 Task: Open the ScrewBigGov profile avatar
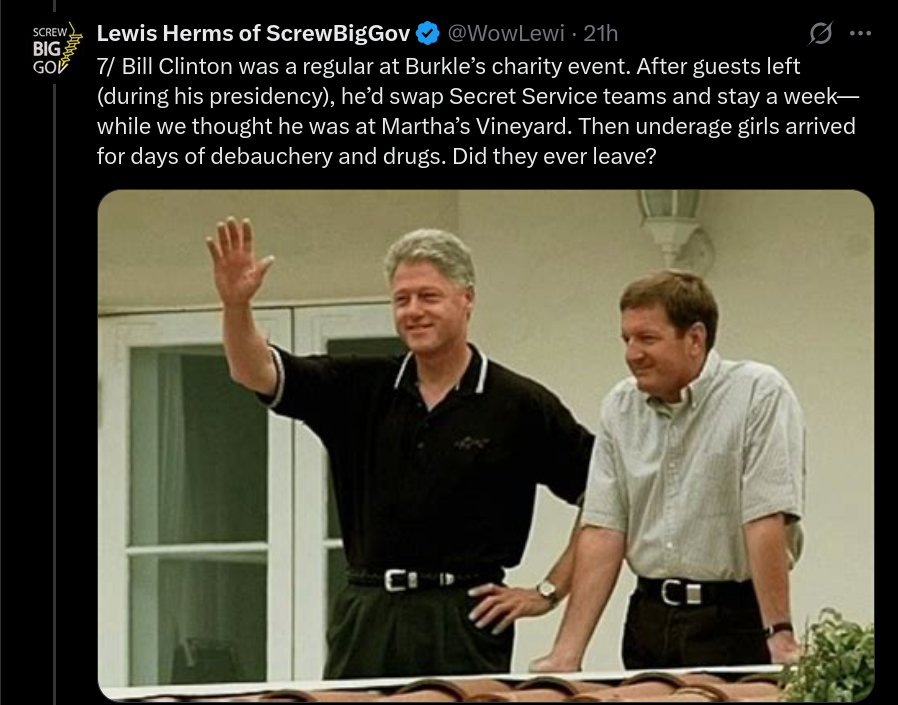point(54,49)
